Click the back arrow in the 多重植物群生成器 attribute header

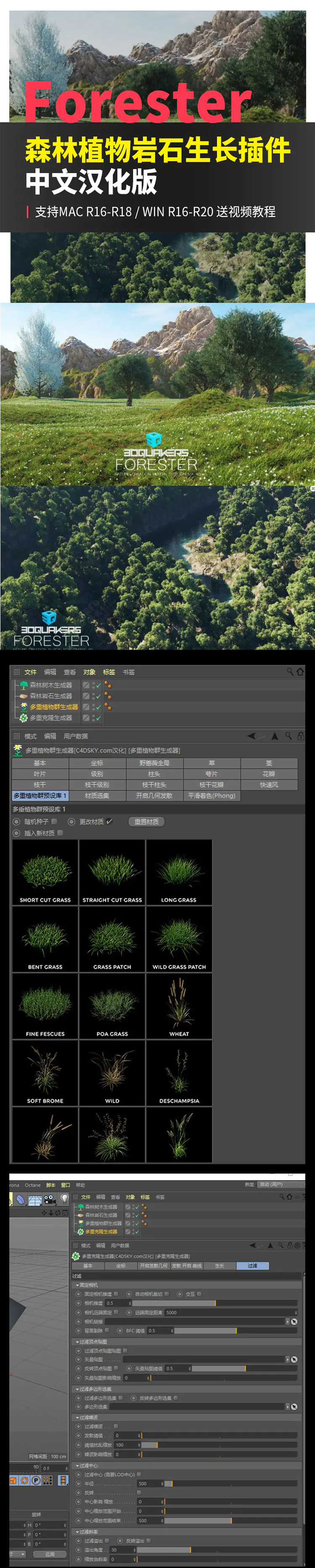(252, 736)
